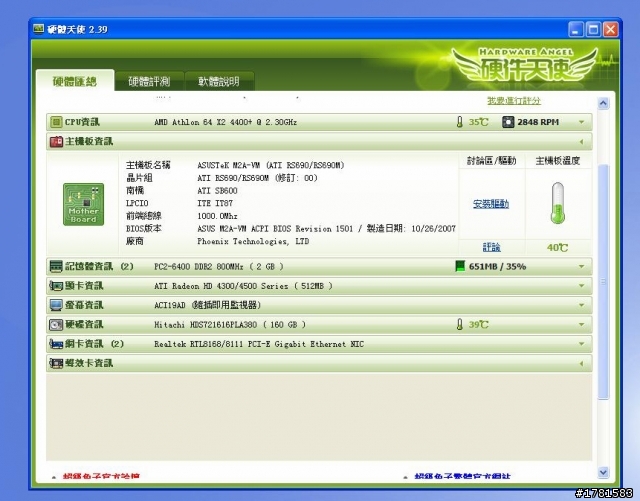Click the Hitachi HDS721616PLA380 text
This screenshot has height=501, width=640.
(x=230, y=325)
